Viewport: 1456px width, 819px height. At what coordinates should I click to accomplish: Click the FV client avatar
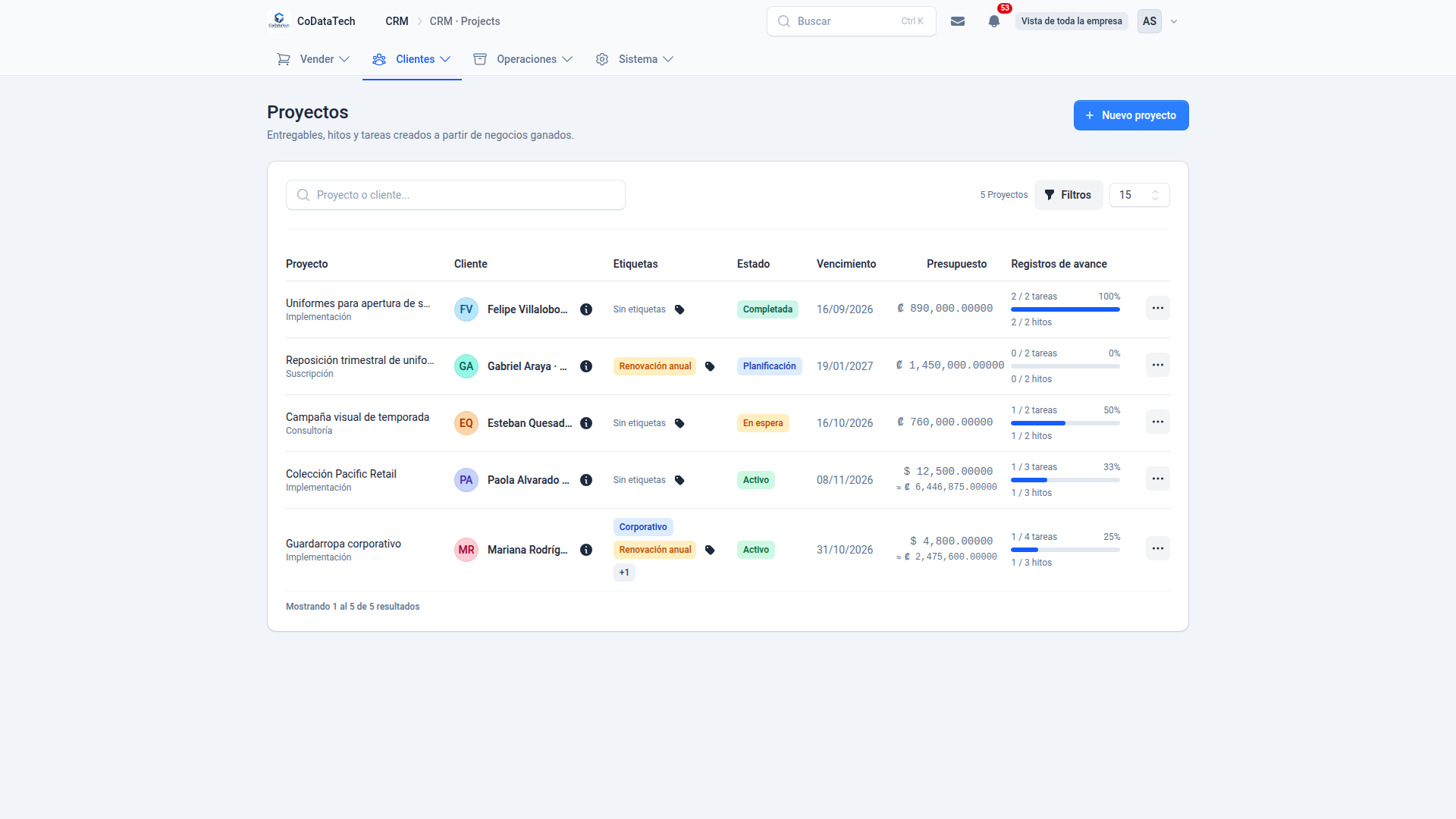[x=466, y=309]
